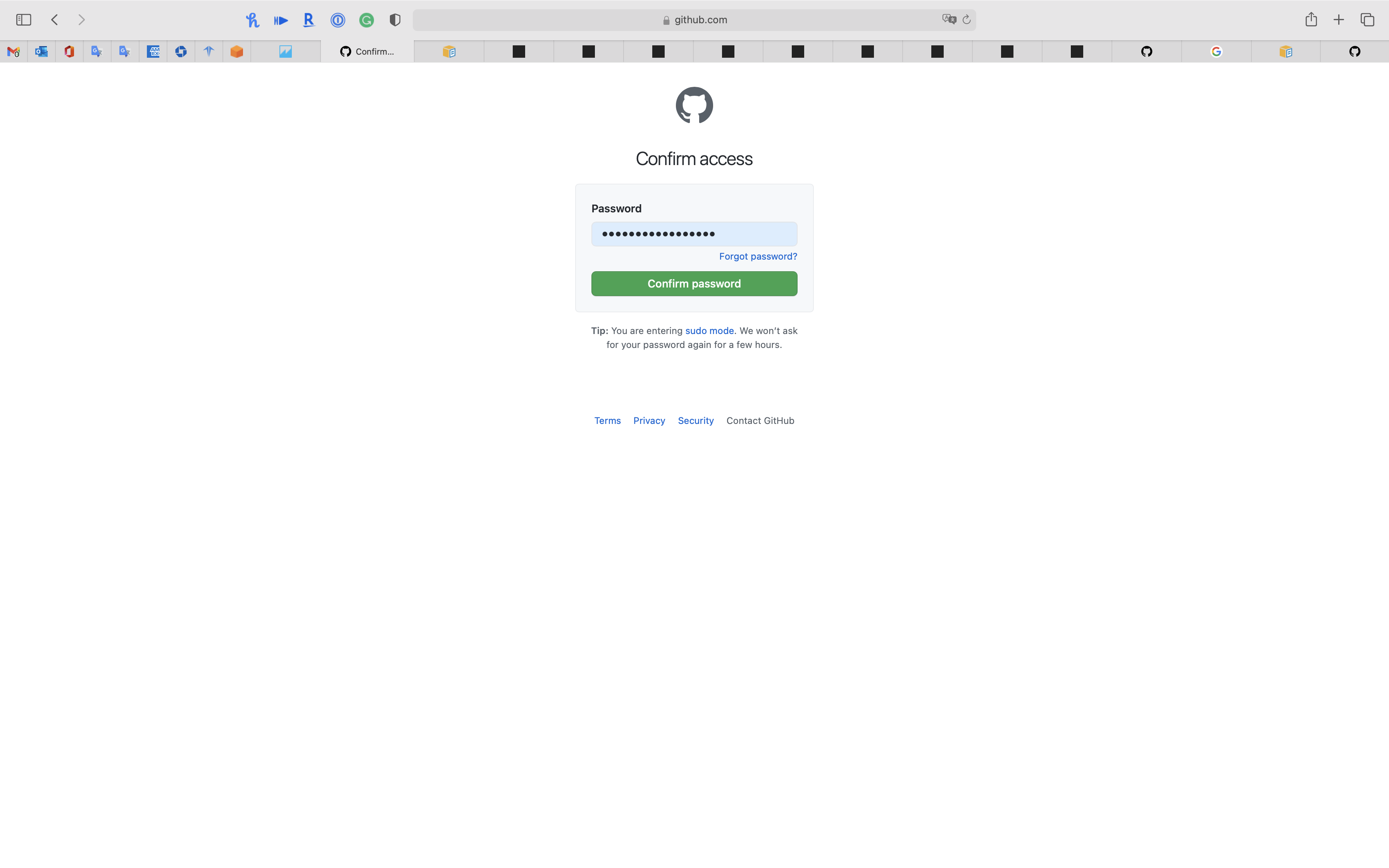Click the Honey extension icon
Screen dimensions: 1389x868
click(x=252, y=20)
